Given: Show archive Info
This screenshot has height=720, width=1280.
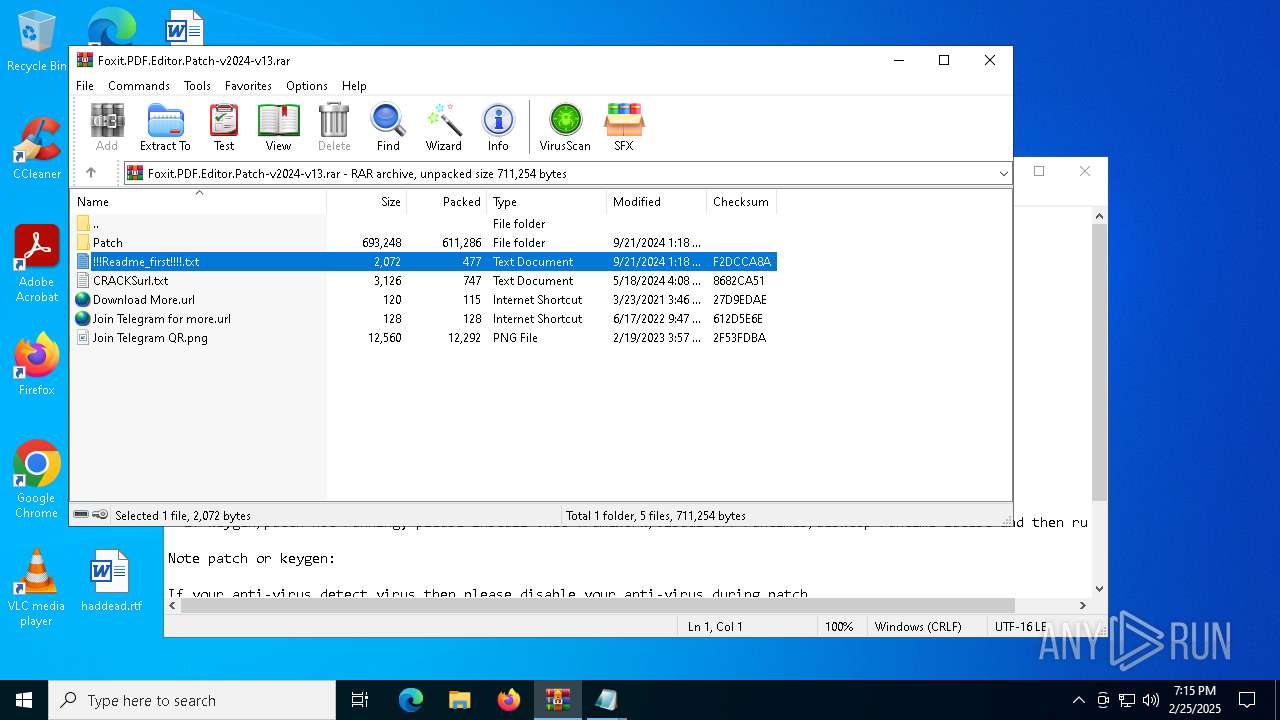Looking at the screenshot, I should (x=498, y=127).
